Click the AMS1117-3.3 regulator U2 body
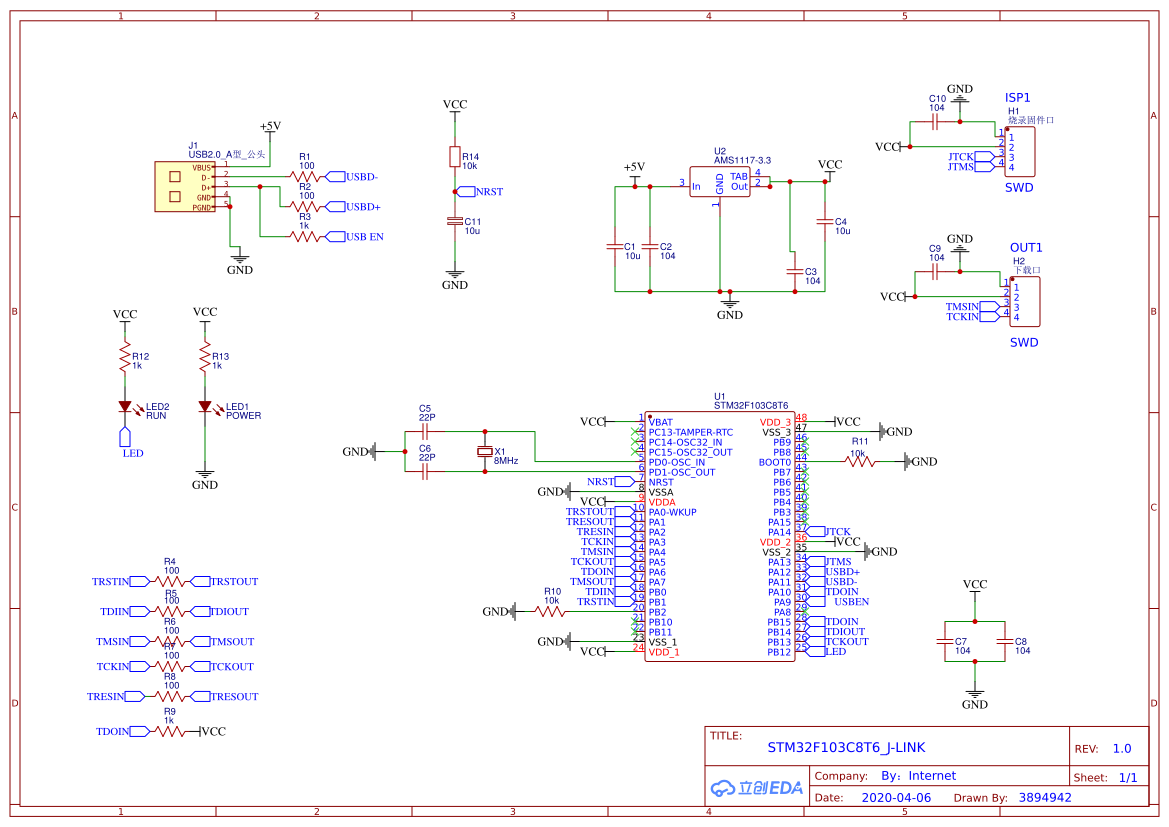Screen dimensions: 1169x827 (x=720, y=181)
